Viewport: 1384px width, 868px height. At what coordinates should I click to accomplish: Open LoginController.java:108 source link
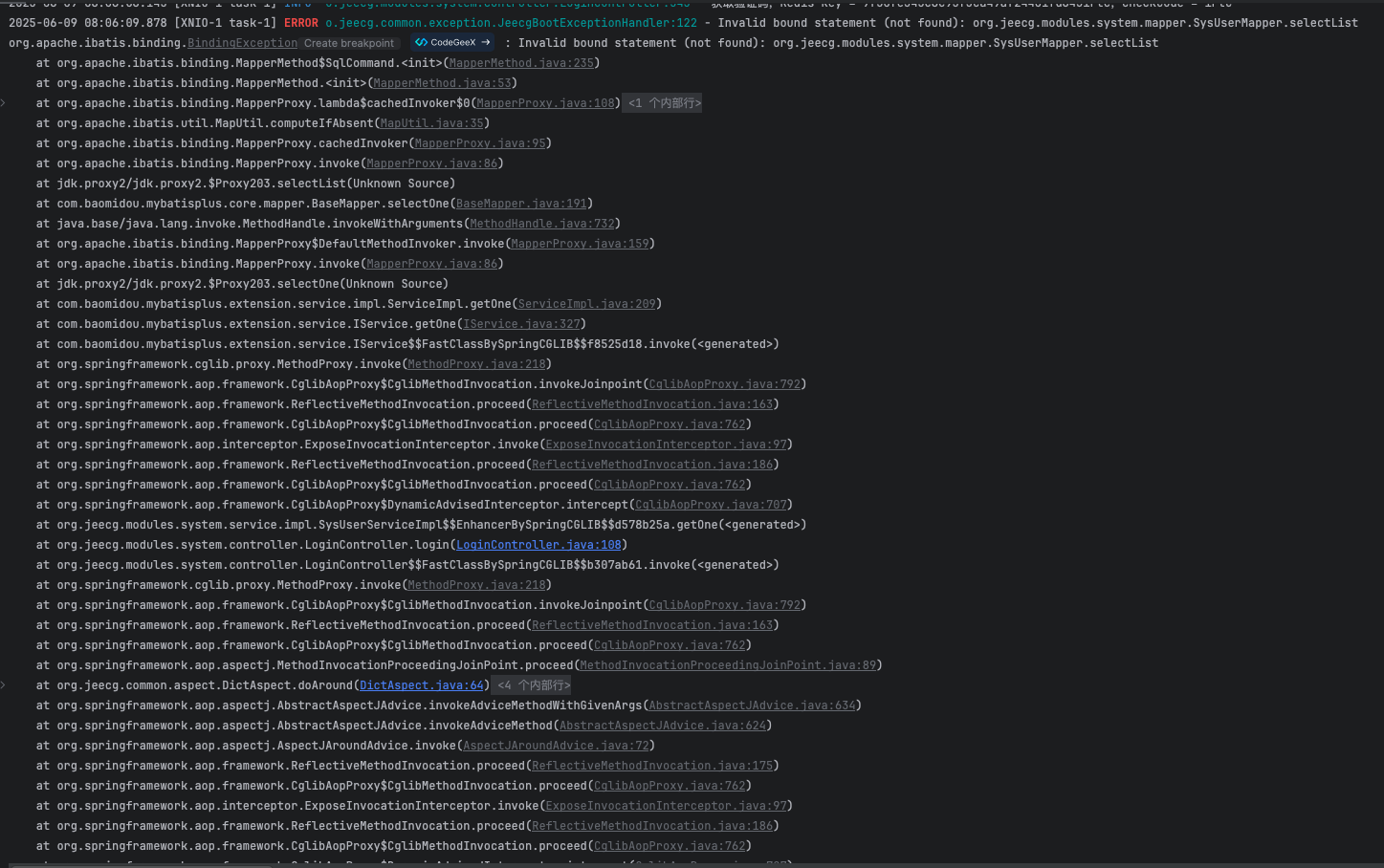click(x=538, y=545)
